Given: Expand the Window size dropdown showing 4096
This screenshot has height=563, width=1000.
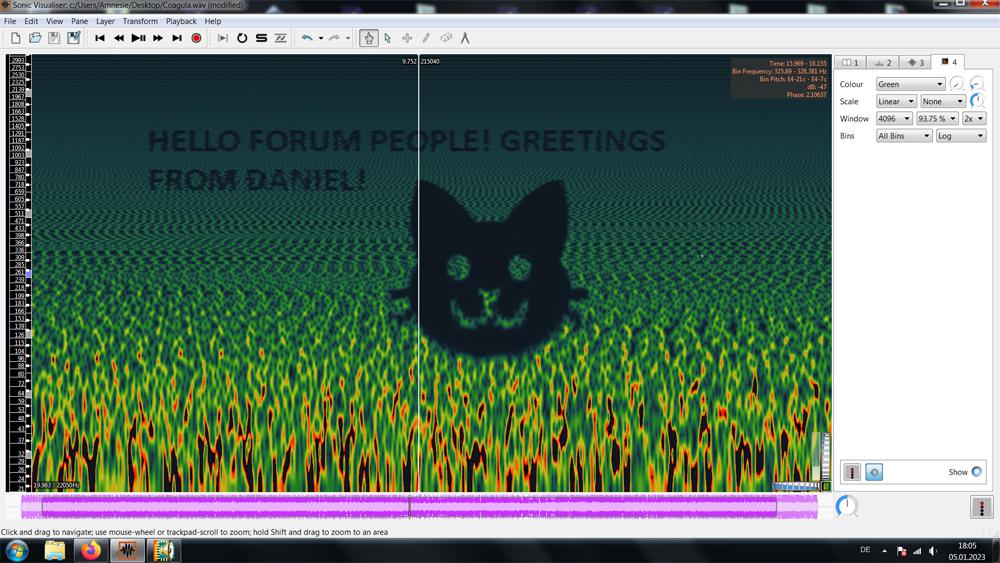Looking at the screenshot, I should tap(895, 119).
